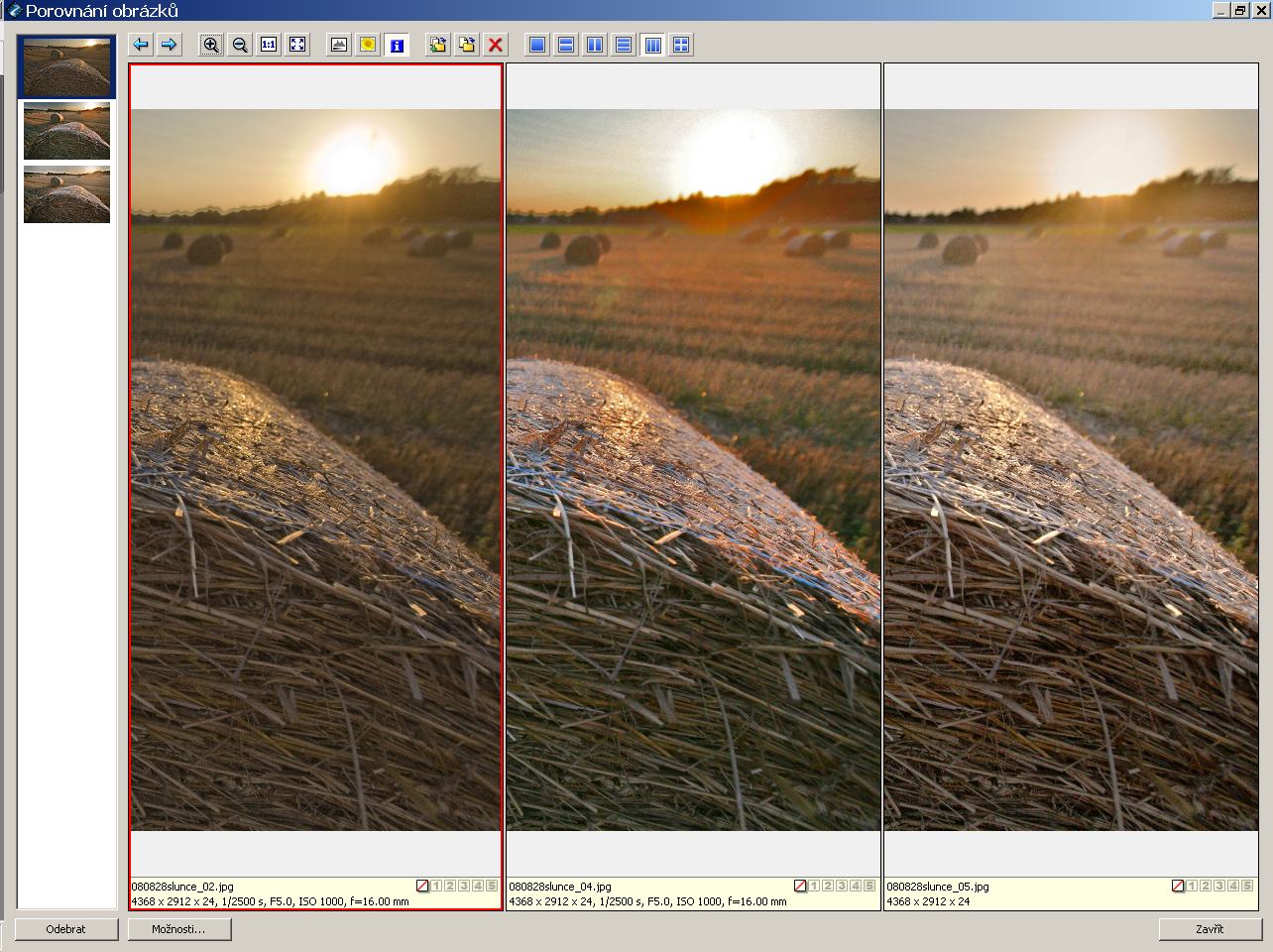Image resolution: width=1273 pixels, height=952 pixels.
Task: Close the comparison with the Zavřít button
Action: point(1210,929)
